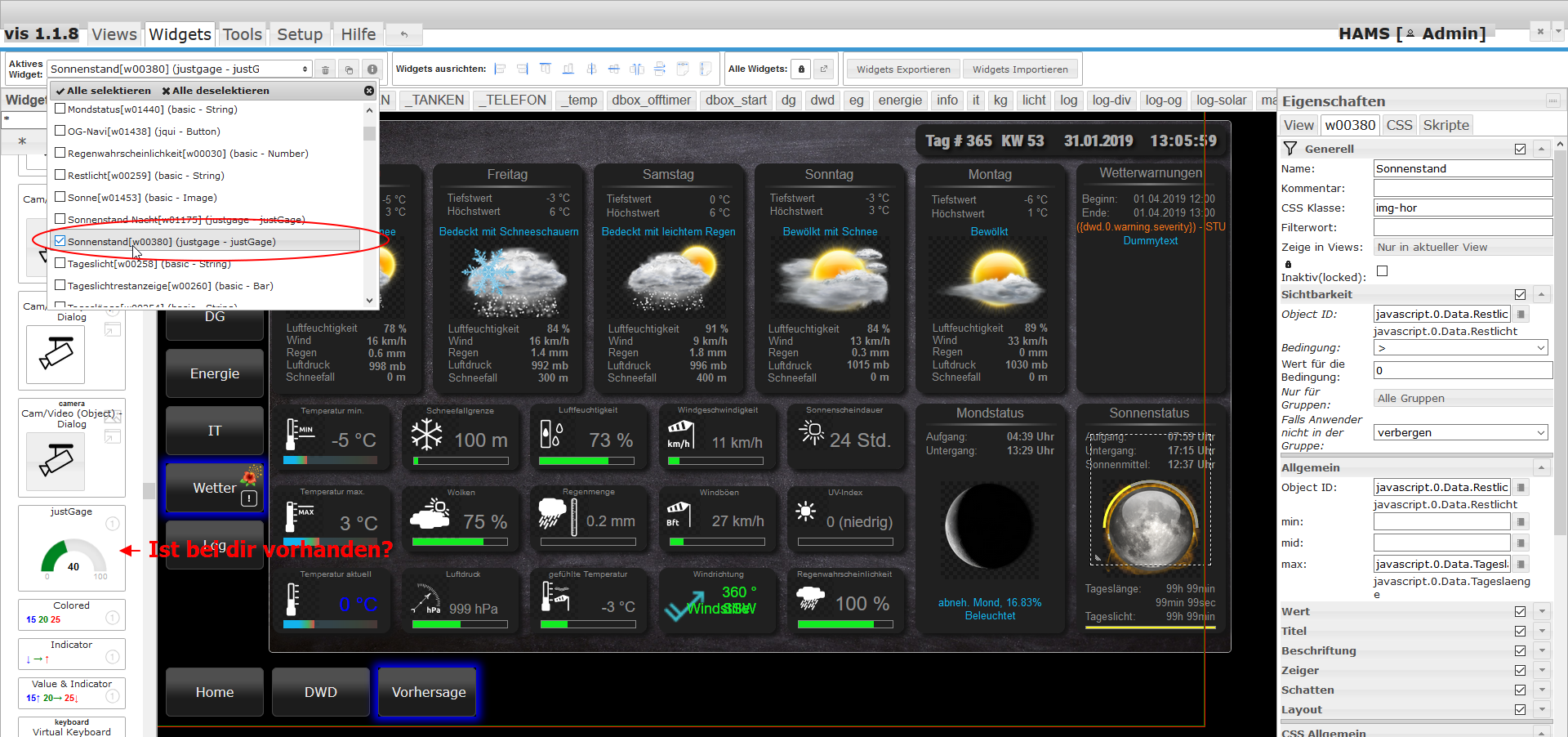Toggle the Inaktiv(locked) checkbox
This screenshot has width=1568, height=737.
coord(1382,270)
